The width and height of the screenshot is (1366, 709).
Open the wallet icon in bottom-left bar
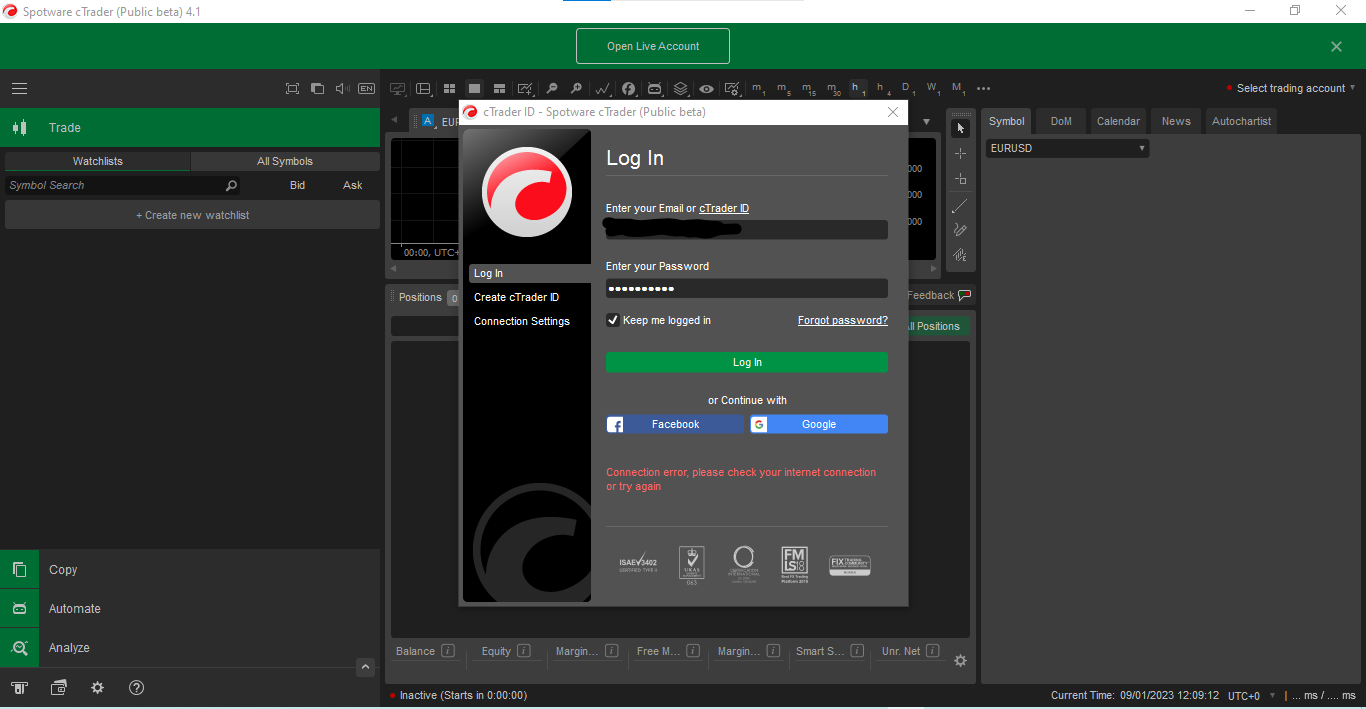tap(59, 688)
